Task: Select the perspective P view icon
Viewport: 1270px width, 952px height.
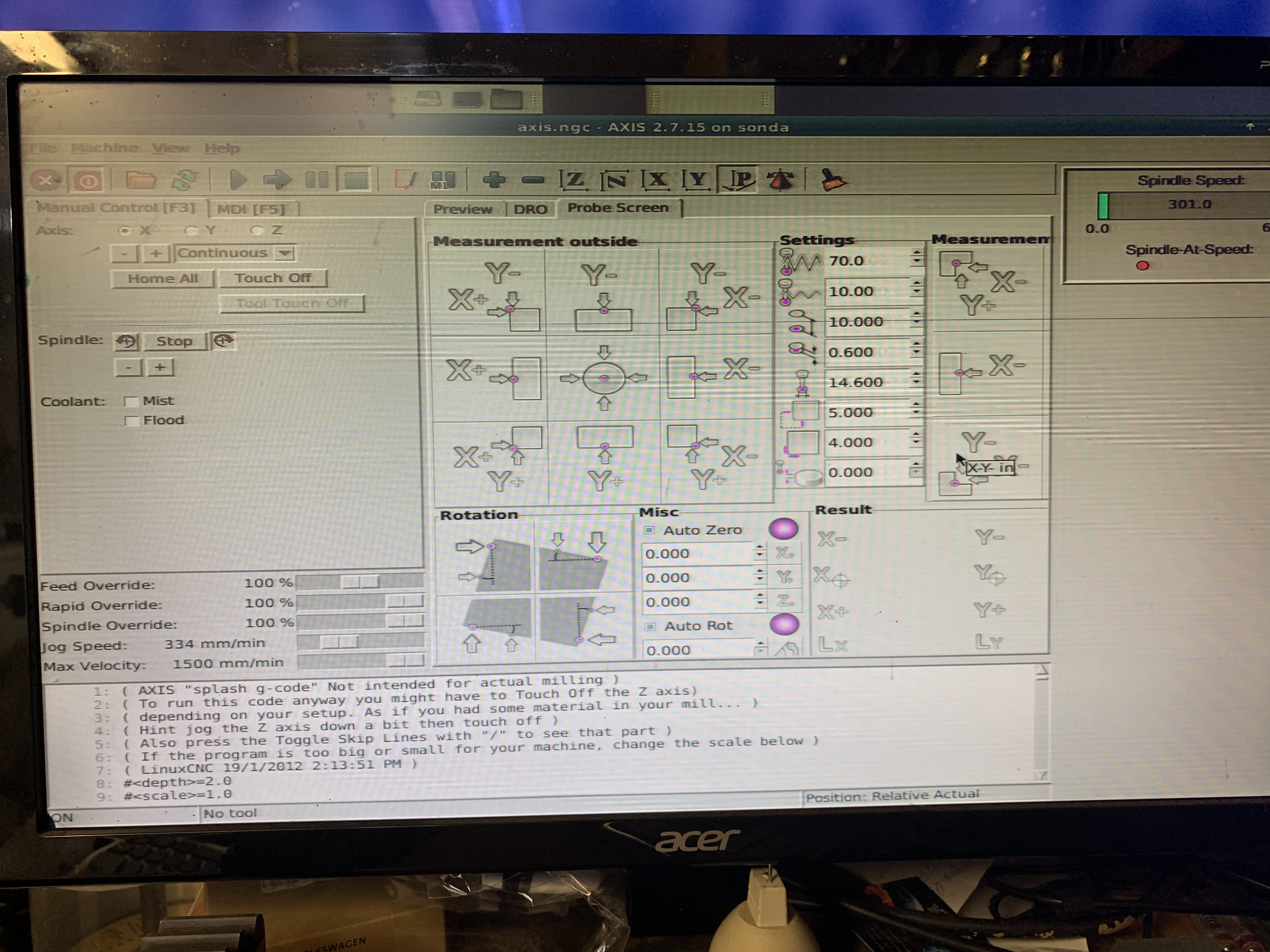Action: click(740, 180)
